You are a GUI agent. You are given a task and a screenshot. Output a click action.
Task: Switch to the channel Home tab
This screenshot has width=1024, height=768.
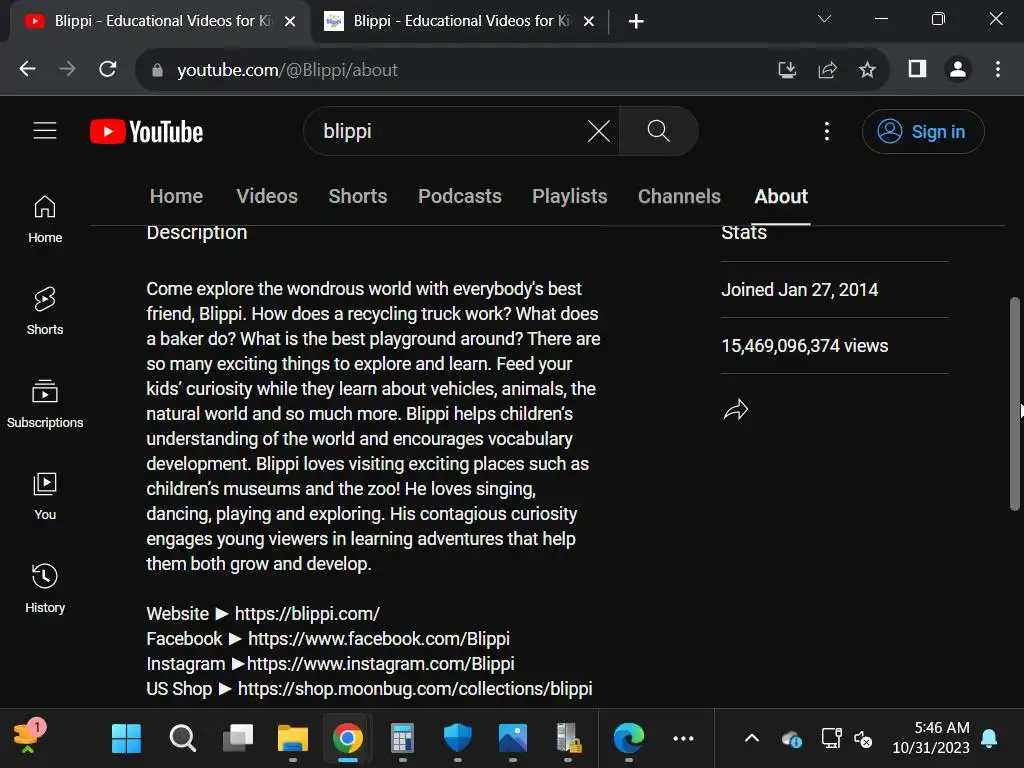[176, 197]
